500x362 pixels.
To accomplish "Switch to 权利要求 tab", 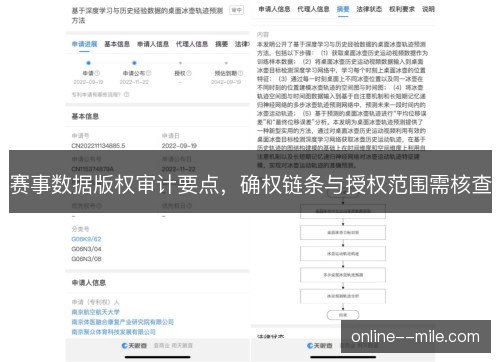I will 402,9.
